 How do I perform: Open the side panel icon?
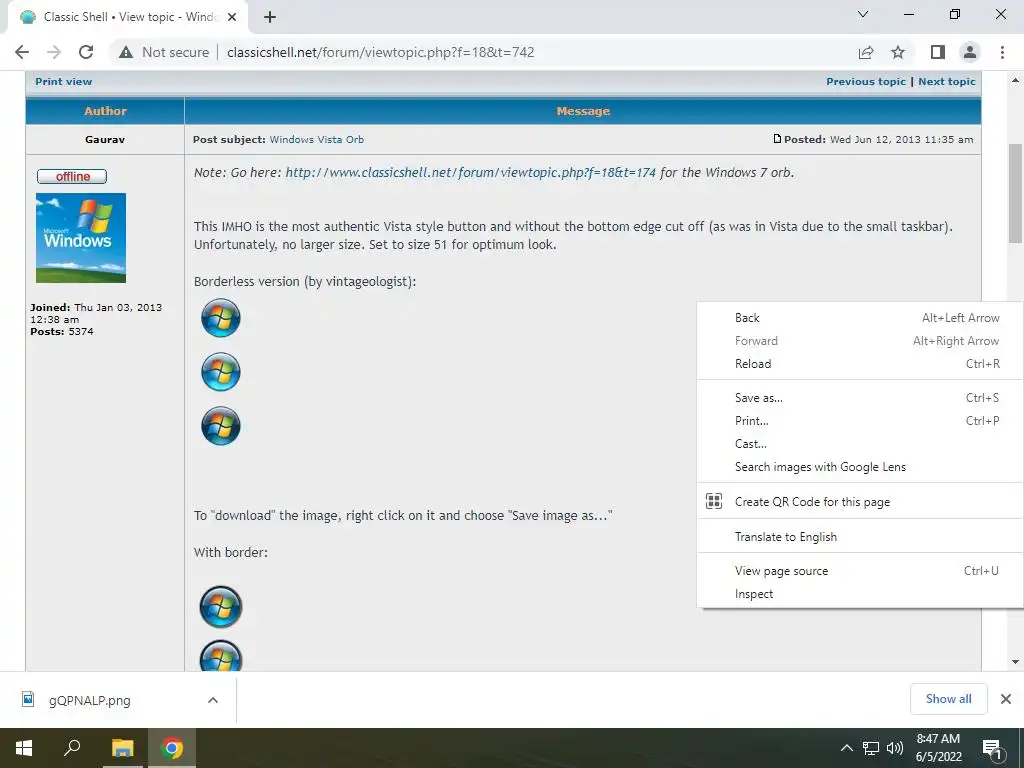pos(938,52)
